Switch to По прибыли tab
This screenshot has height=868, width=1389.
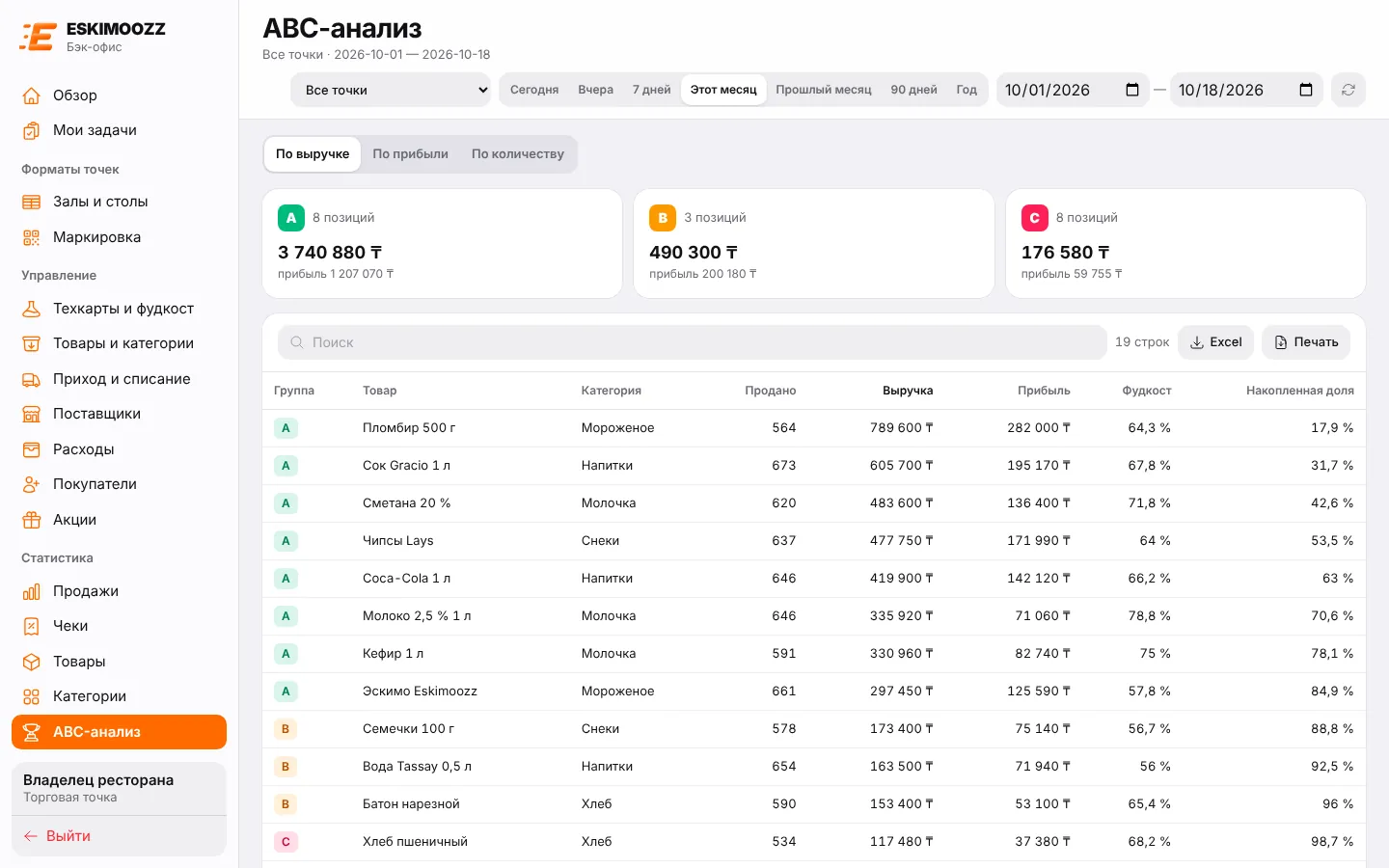(411, 154)
